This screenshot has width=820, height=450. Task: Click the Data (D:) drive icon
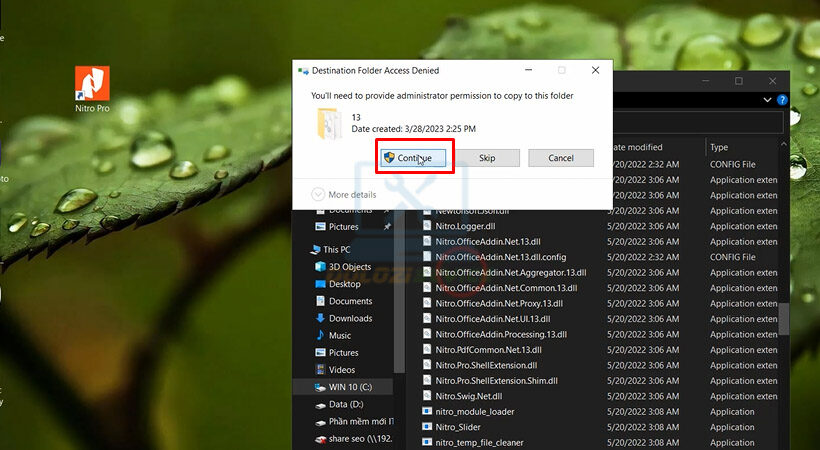320,405
